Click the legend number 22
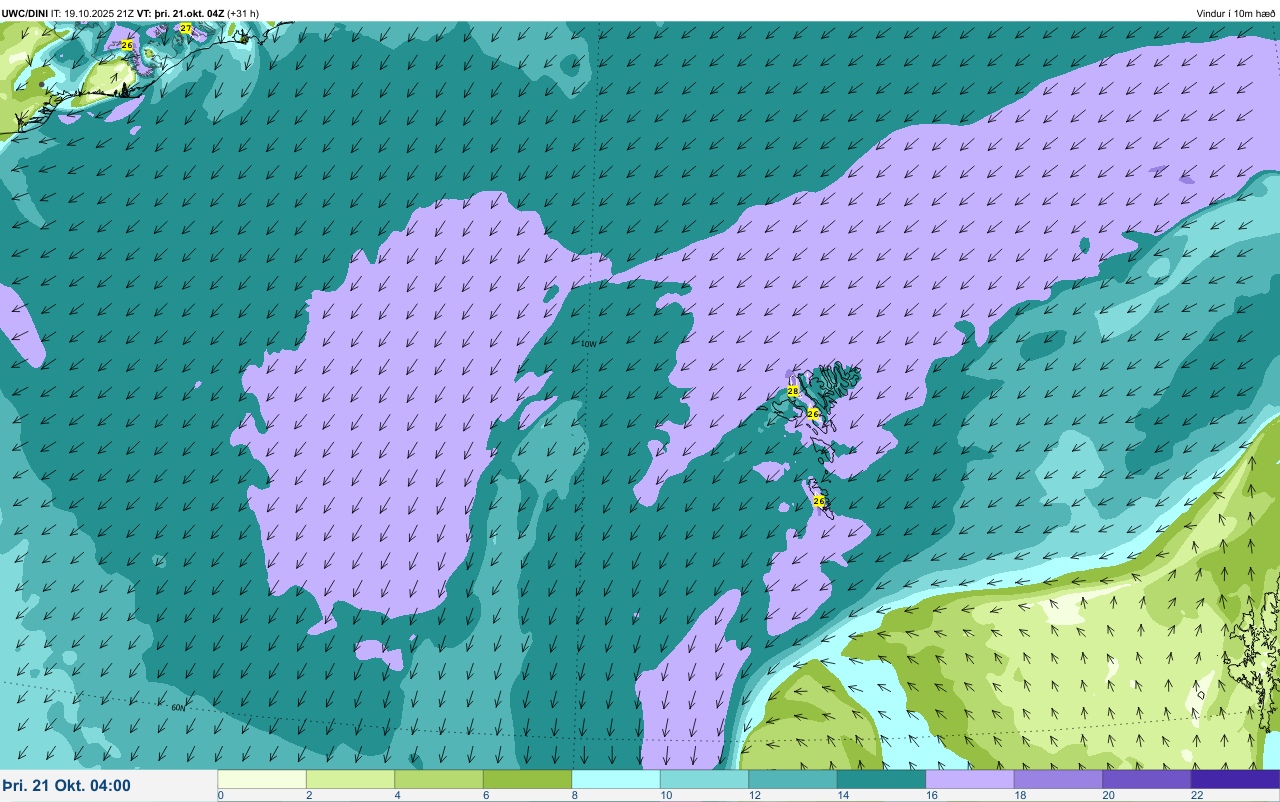 pyautogui.click(x=1197, y=795)
